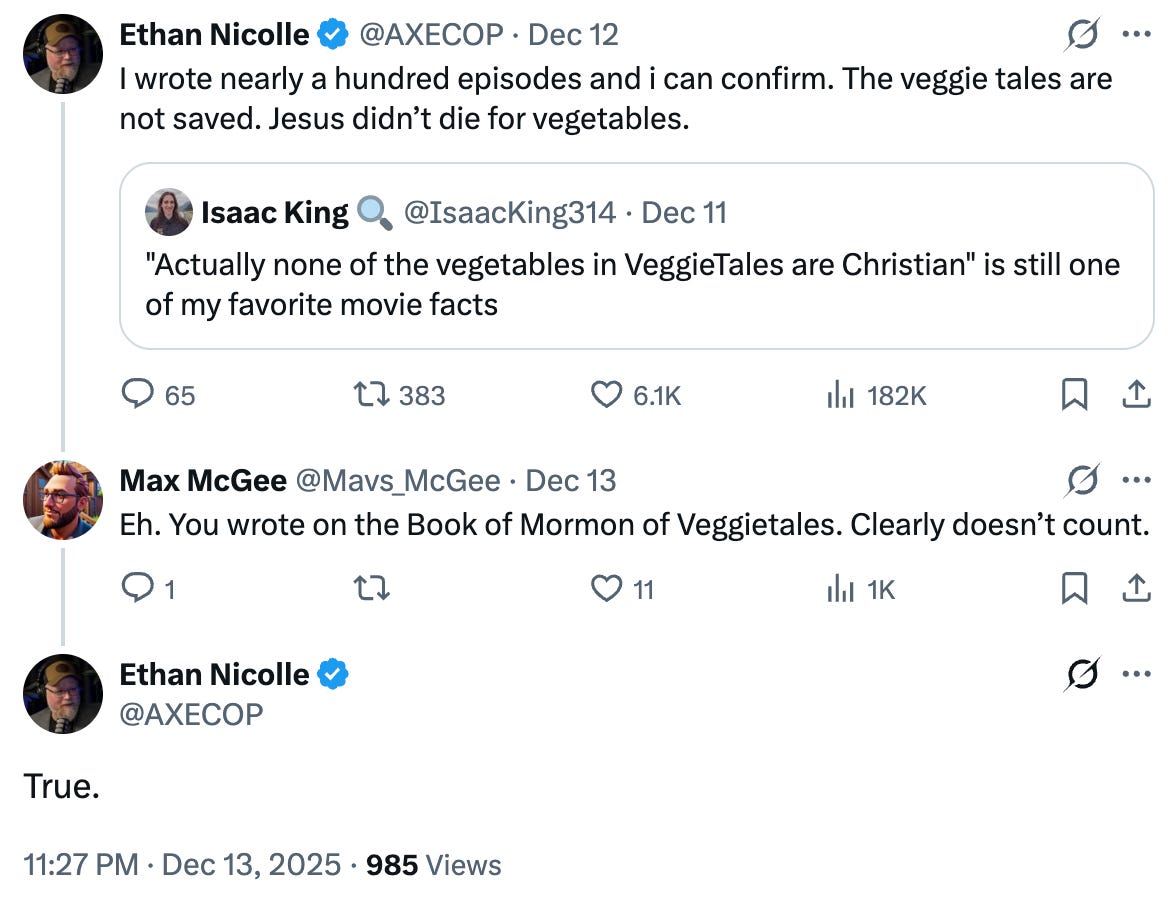Like Max McGee's reply
1174x912 pixels.
(607, 589)
